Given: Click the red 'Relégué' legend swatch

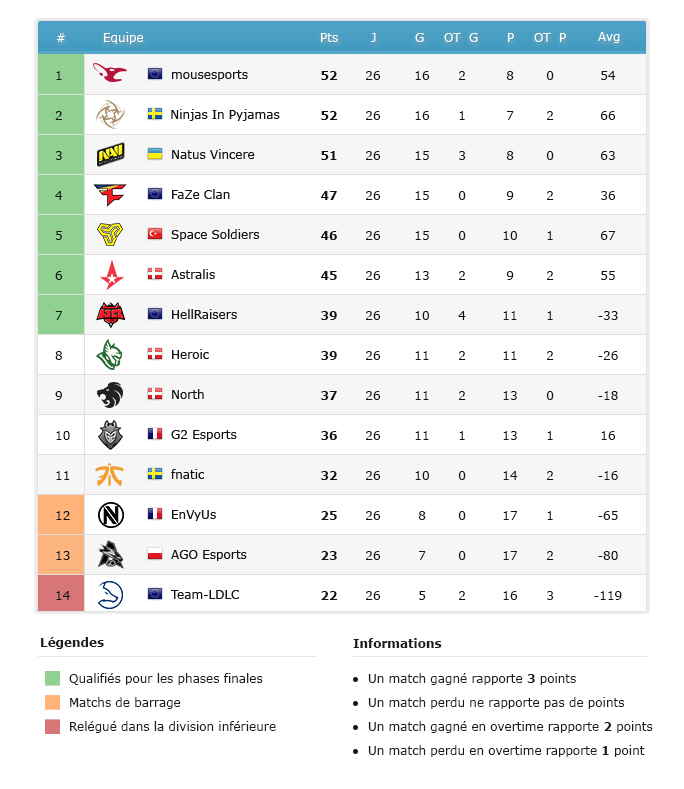Looking at the screenshot, I should 52,727.
